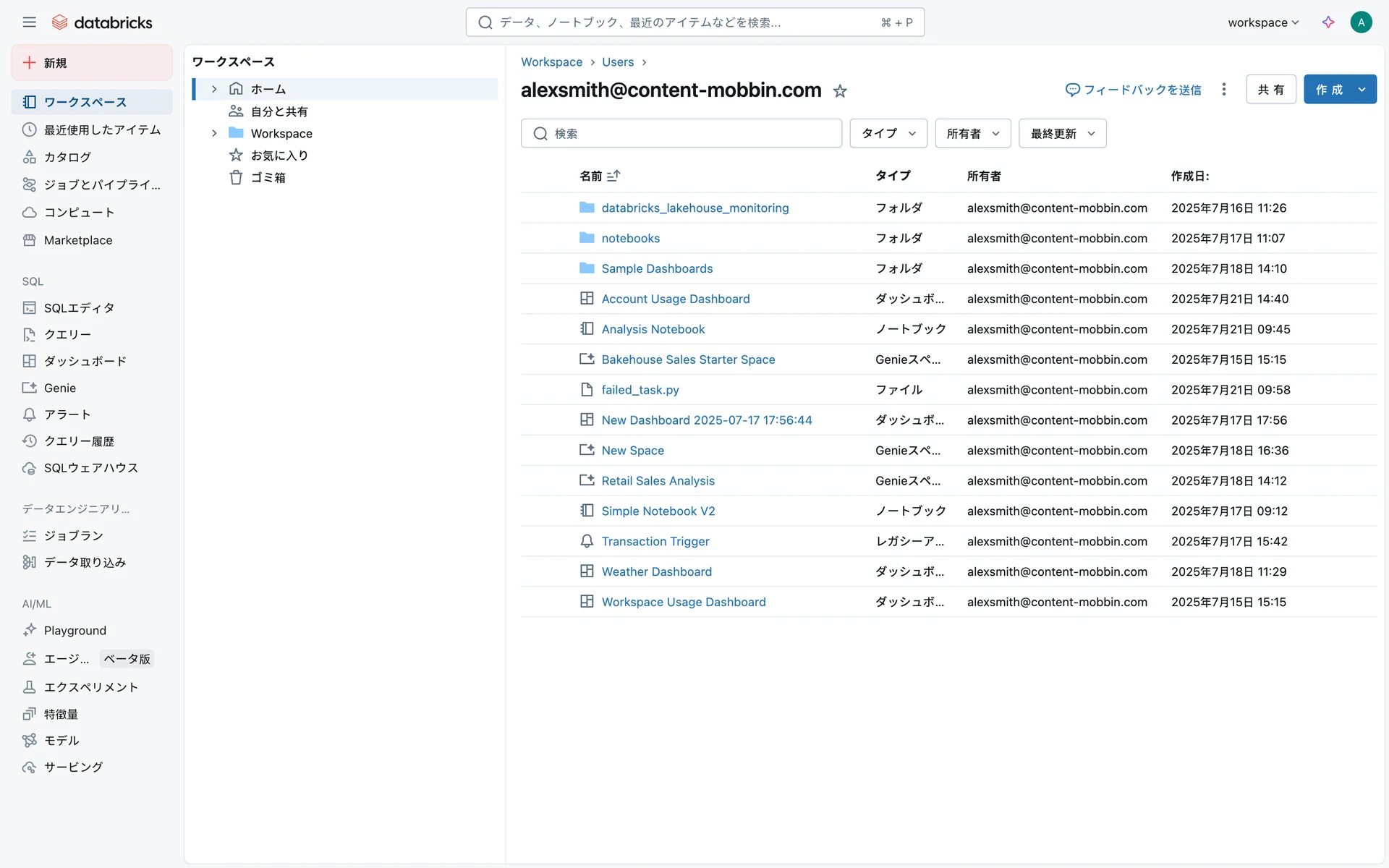The width and height of the screenshot is (1389, 868).
Task: Open the workspace switcher dropdown
Action: pyautogui.click(x=1263, y=22)
